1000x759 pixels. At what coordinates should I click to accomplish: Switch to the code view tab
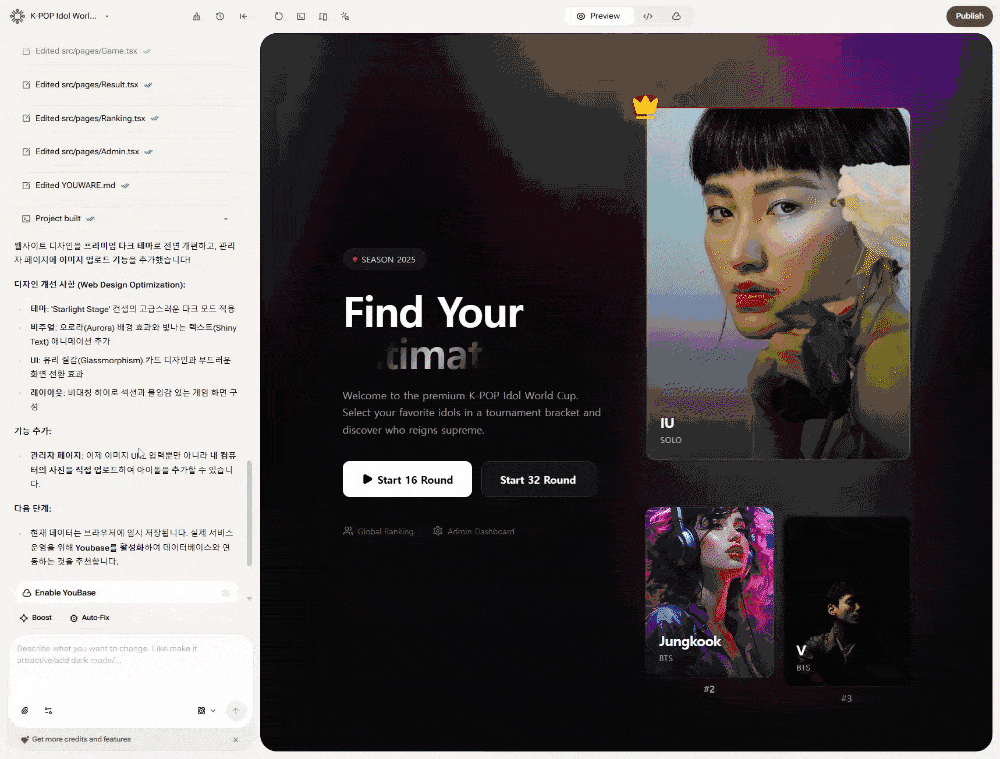point(648,16)
